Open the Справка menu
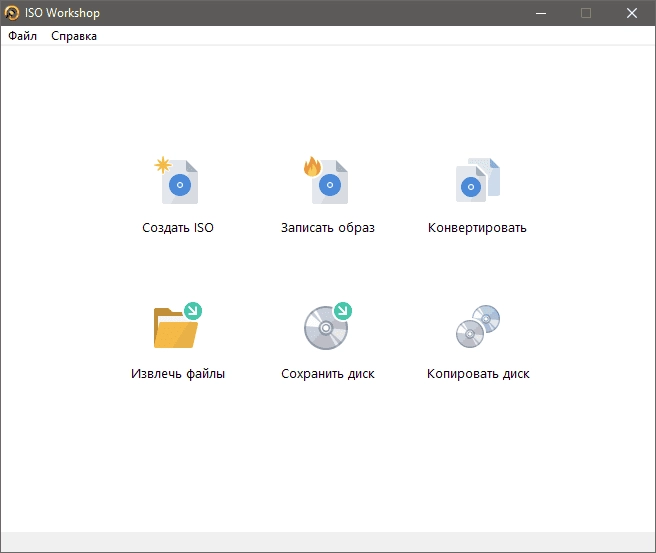 pyautogui.click(x=74, y=36)
